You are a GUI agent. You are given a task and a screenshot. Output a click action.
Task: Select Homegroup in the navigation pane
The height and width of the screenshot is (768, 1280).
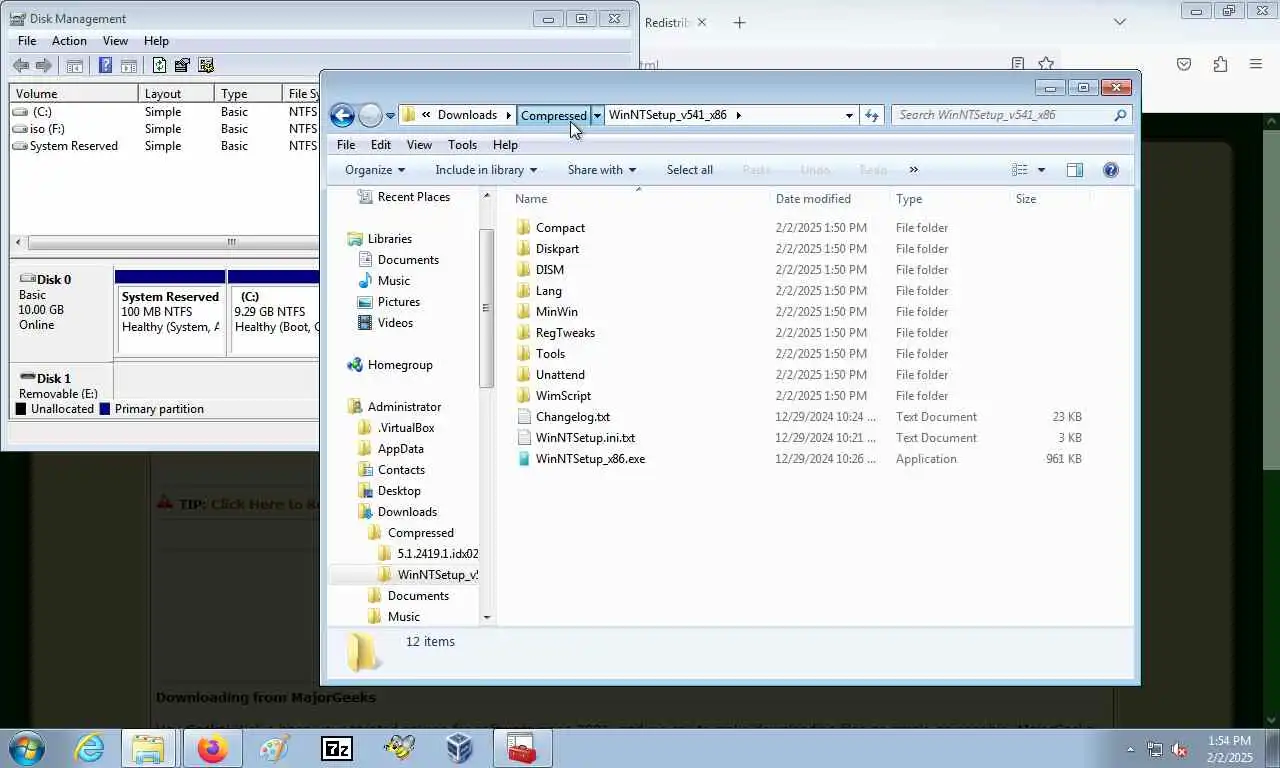400,365
